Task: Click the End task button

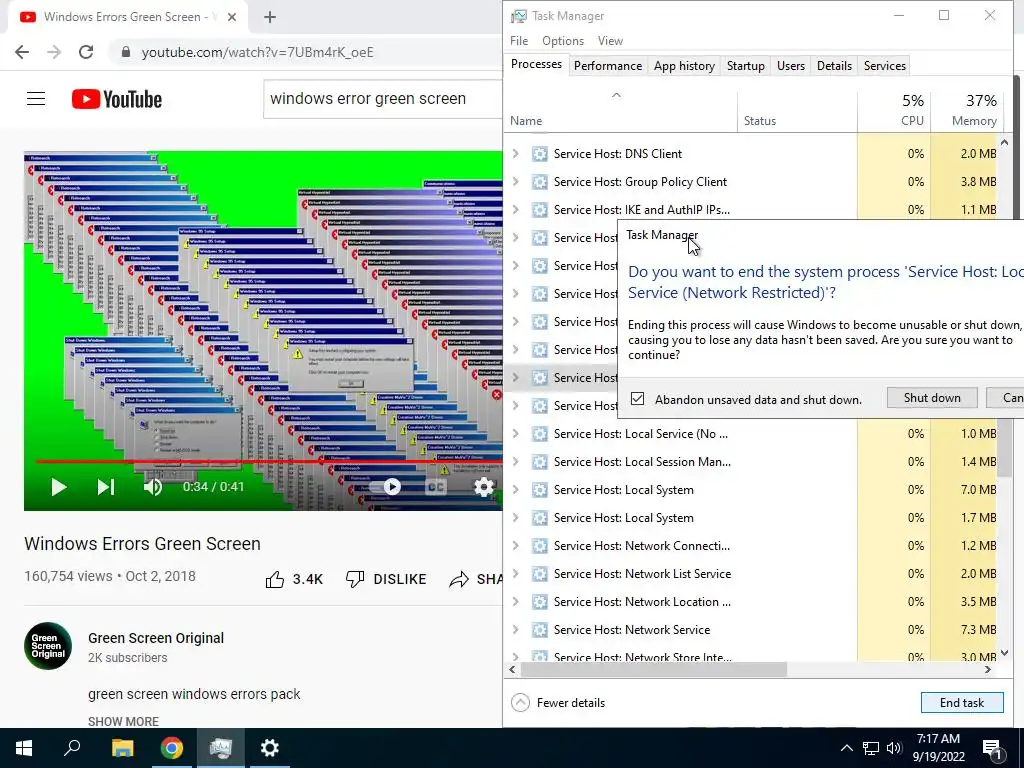Action: [962, 703]
